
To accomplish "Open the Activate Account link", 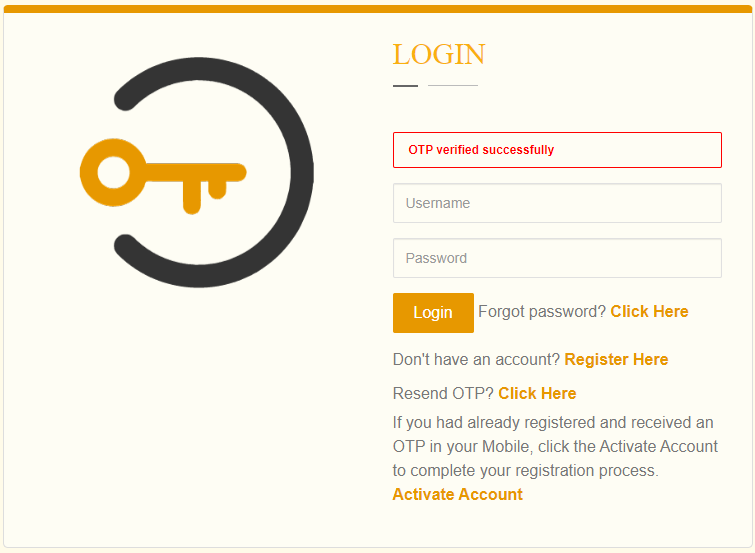I will (457, 495).
